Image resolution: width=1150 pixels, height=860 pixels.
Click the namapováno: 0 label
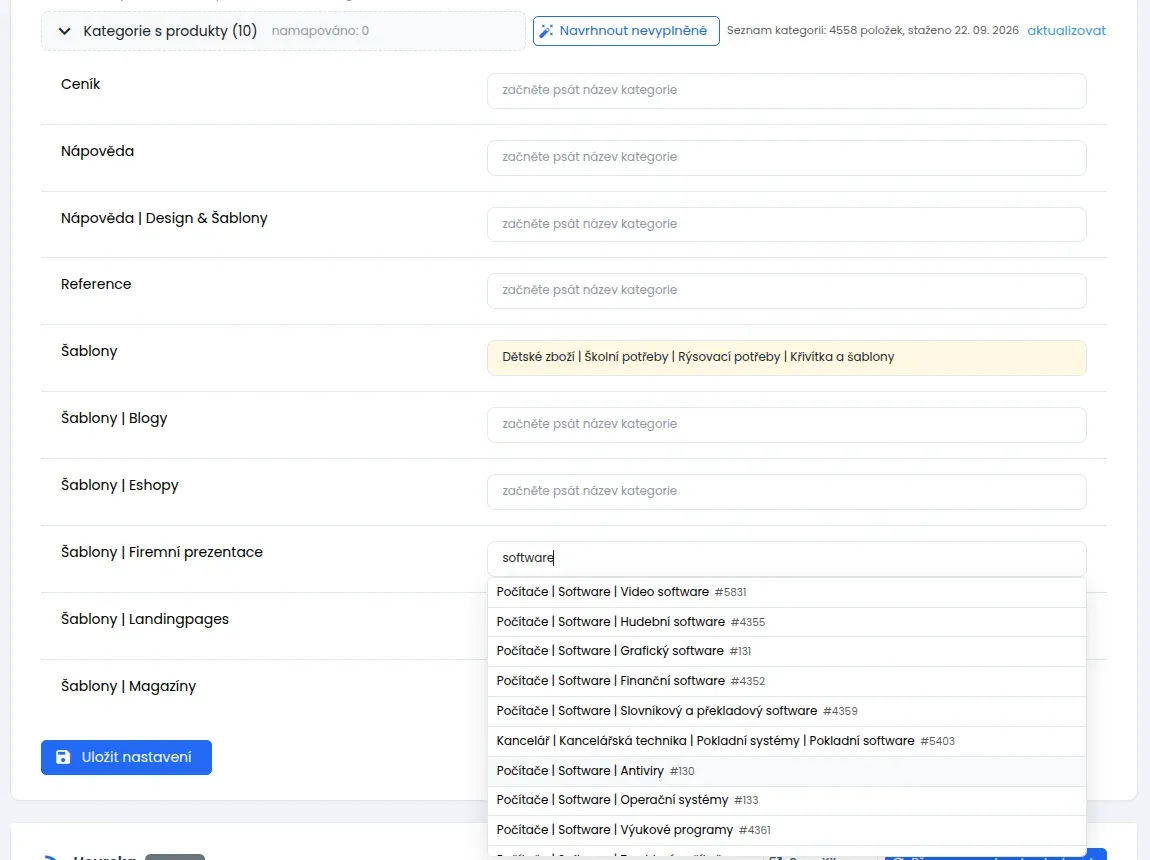[320, 31]
